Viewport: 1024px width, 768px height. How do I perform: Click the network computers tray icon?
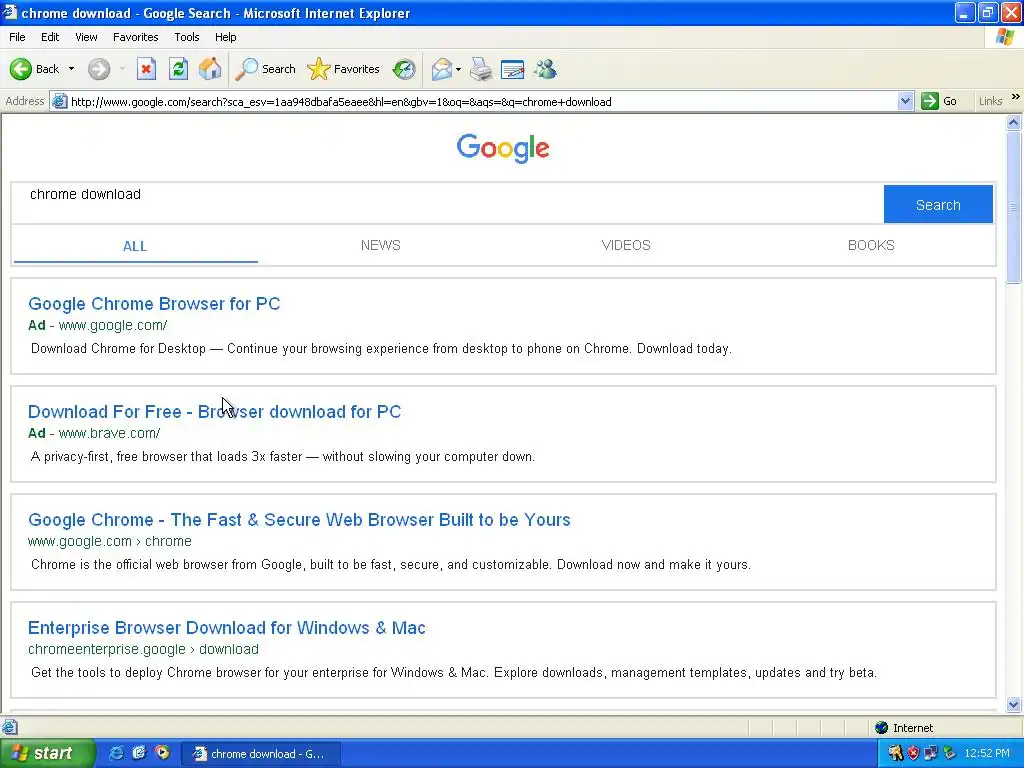coord(931,754)
